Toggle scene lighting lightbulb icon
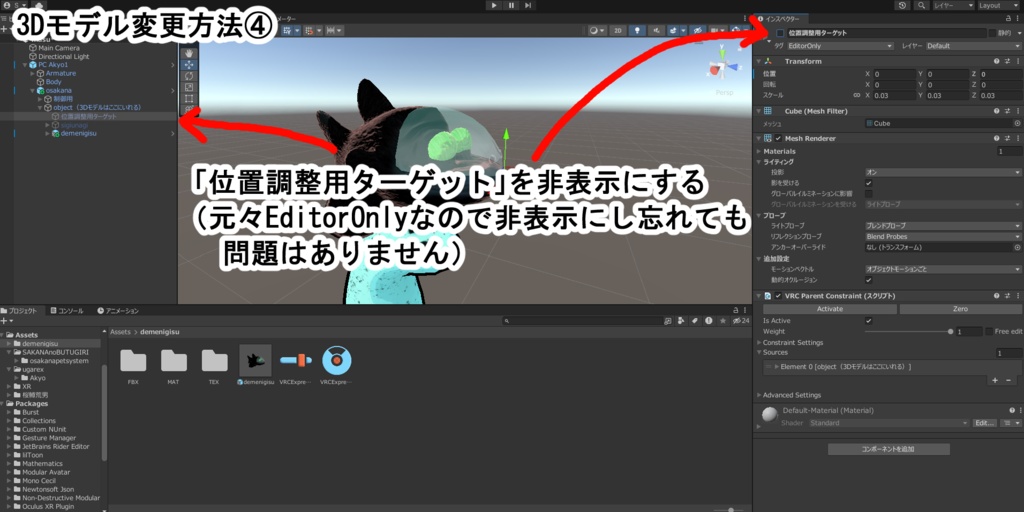 click(637, 31)
